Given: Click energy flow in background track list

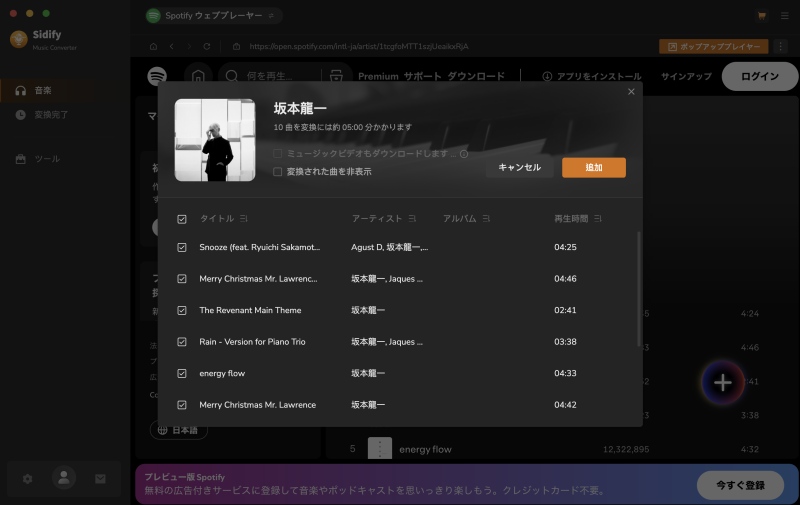Looking at the screenshot, I should [425, 449].
